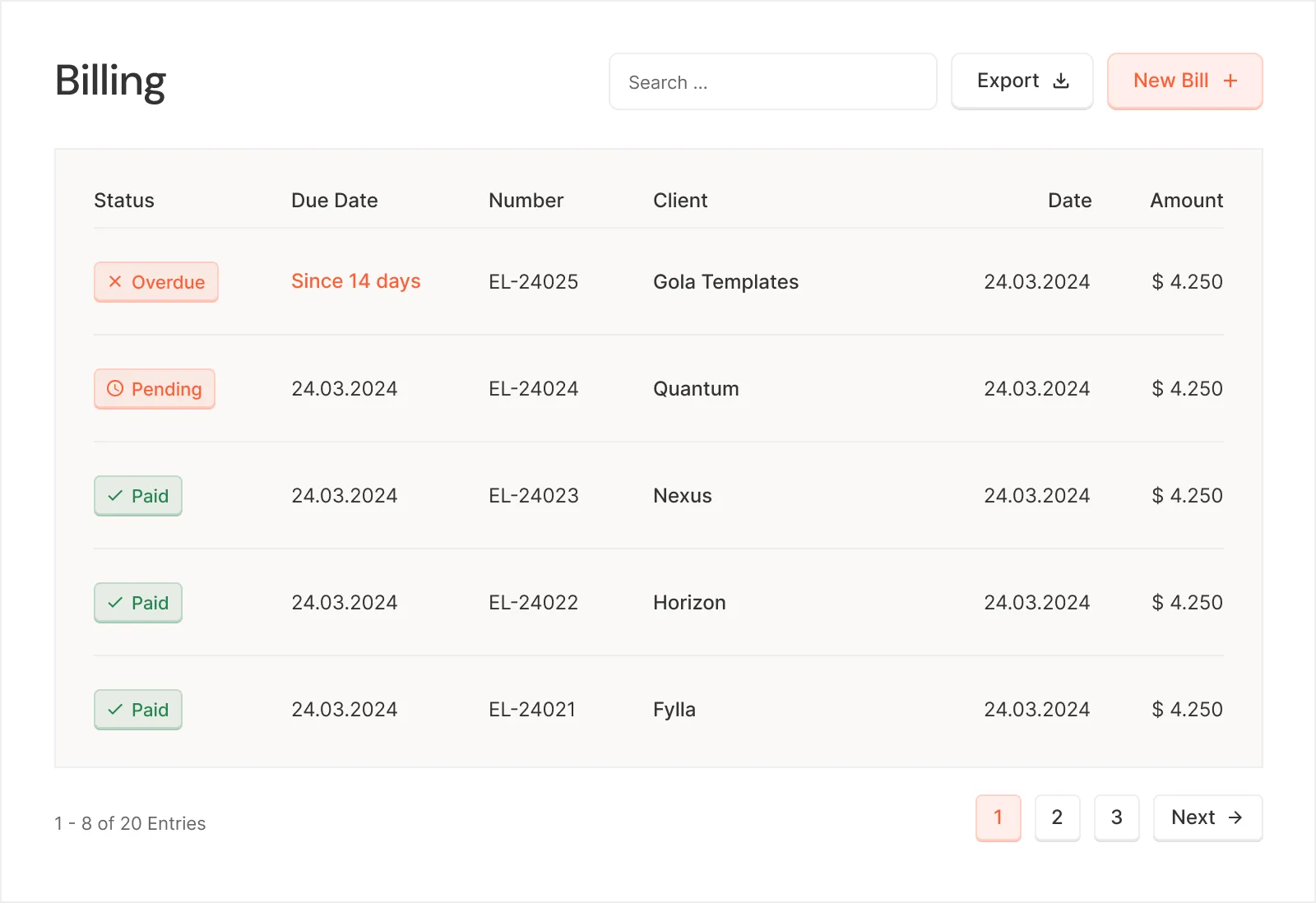Focus the Search input field
The image size is (1316, 903).
[773, 81]
